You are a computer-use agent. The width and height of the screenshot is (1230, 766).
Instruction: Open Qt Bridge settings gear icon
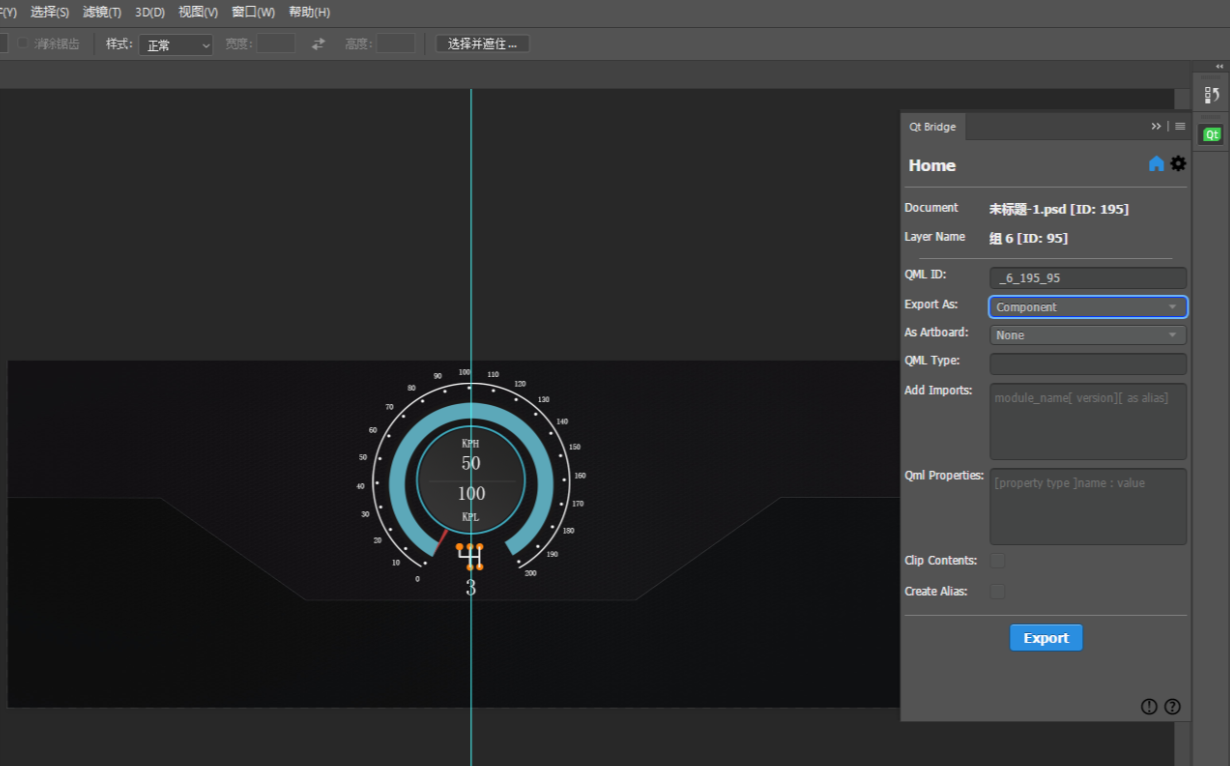[x=1178, y=164]
